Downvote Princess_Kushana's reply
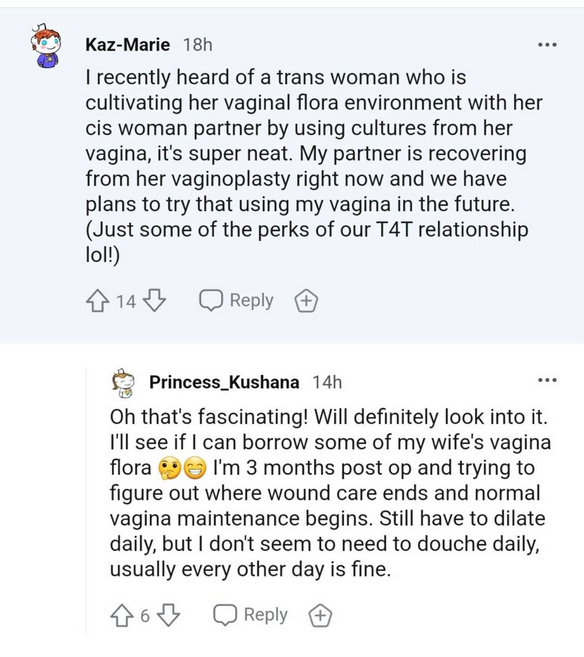The image size is (584, 657). [x=168, y=616]
